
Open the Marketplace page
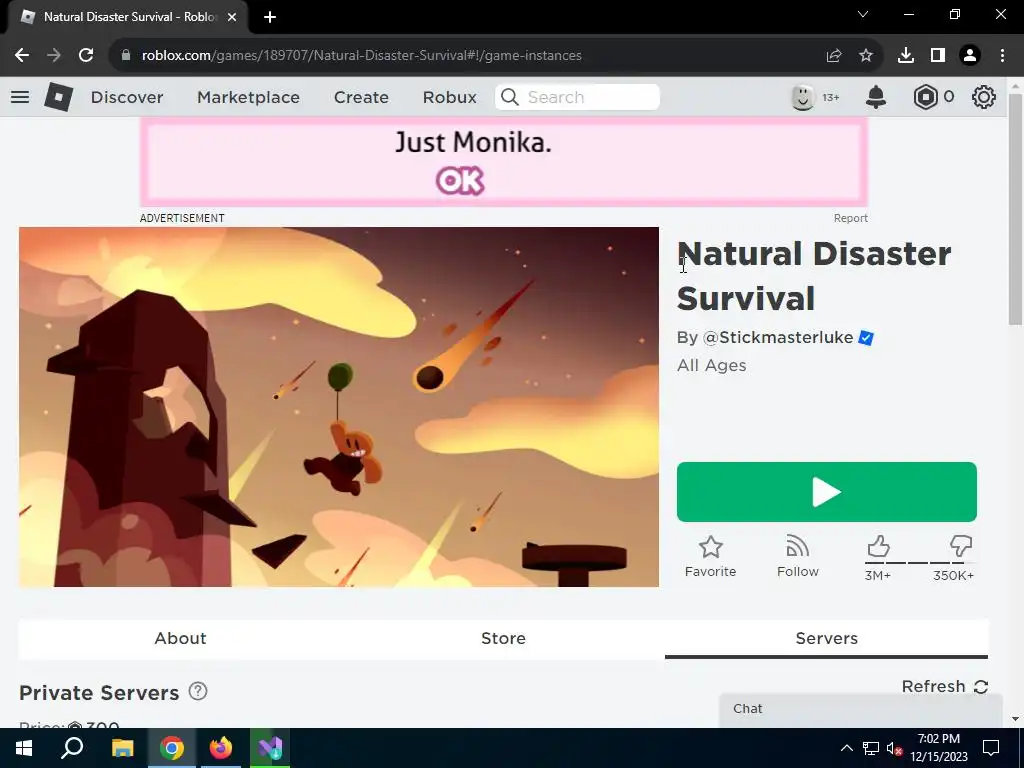248,97
